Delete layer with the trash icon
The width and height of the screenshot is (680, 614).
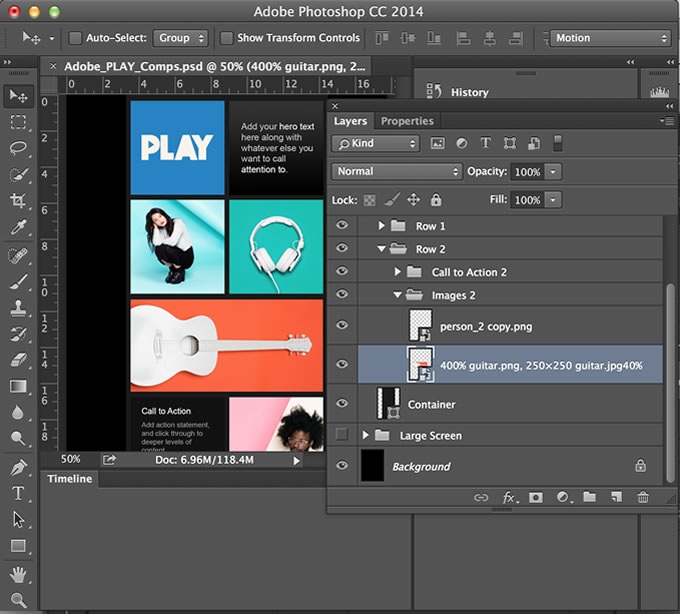[643, 497]
